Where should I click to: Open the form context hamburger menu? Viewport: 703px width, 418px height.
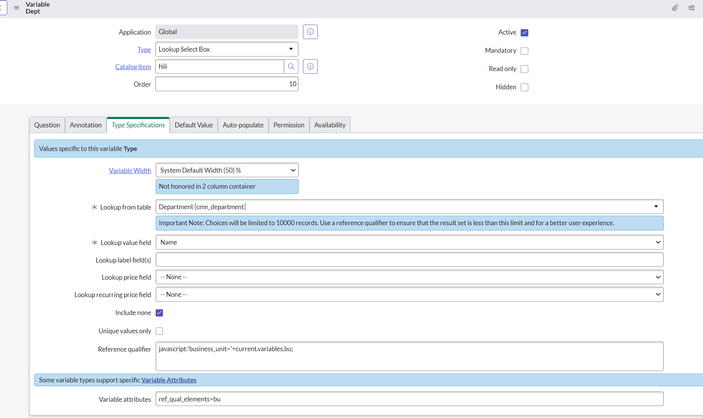[x=16, y=8]
